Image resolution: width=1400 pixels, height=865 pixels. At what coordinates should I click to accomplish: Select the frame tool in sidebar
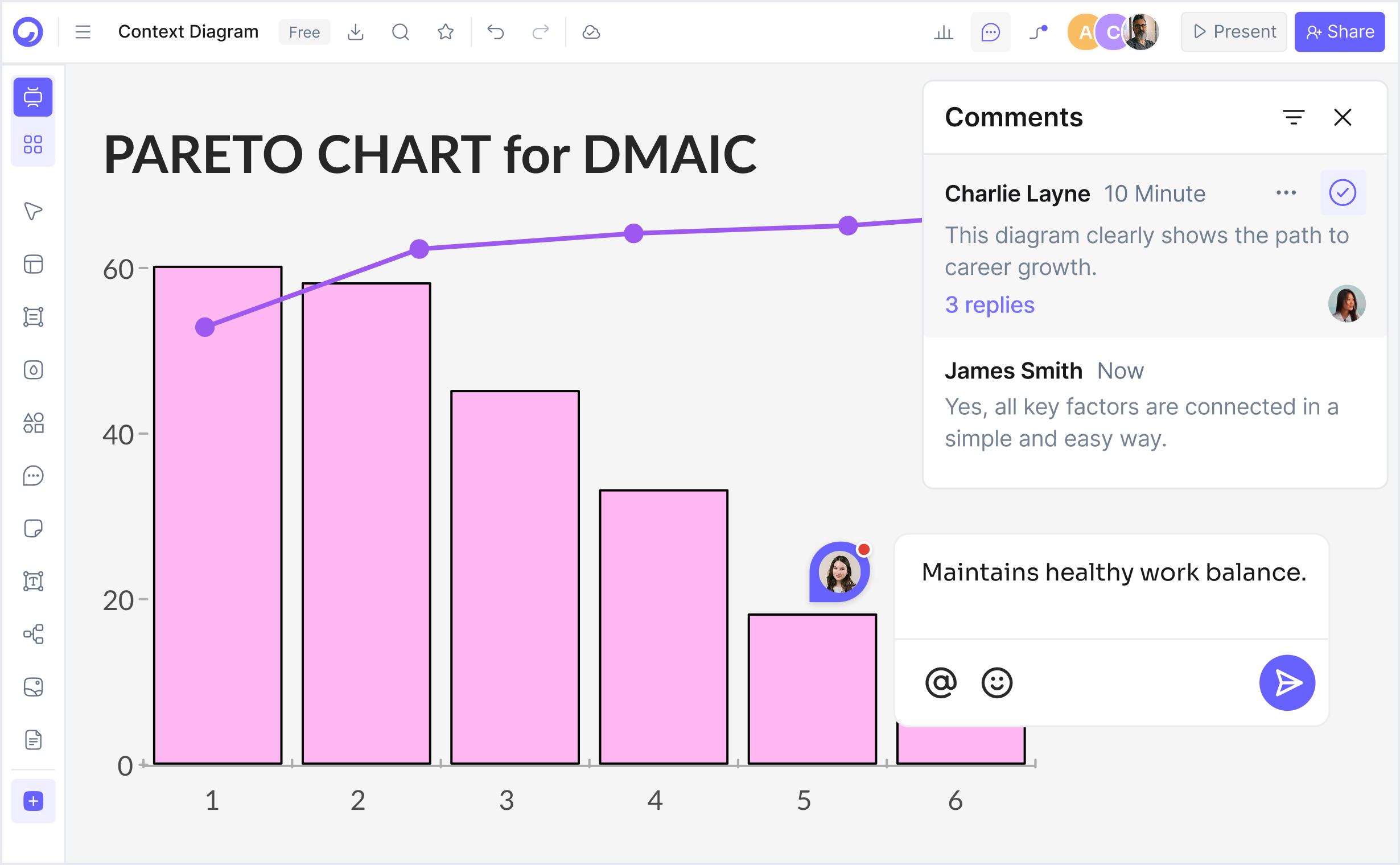click(33, 317)
